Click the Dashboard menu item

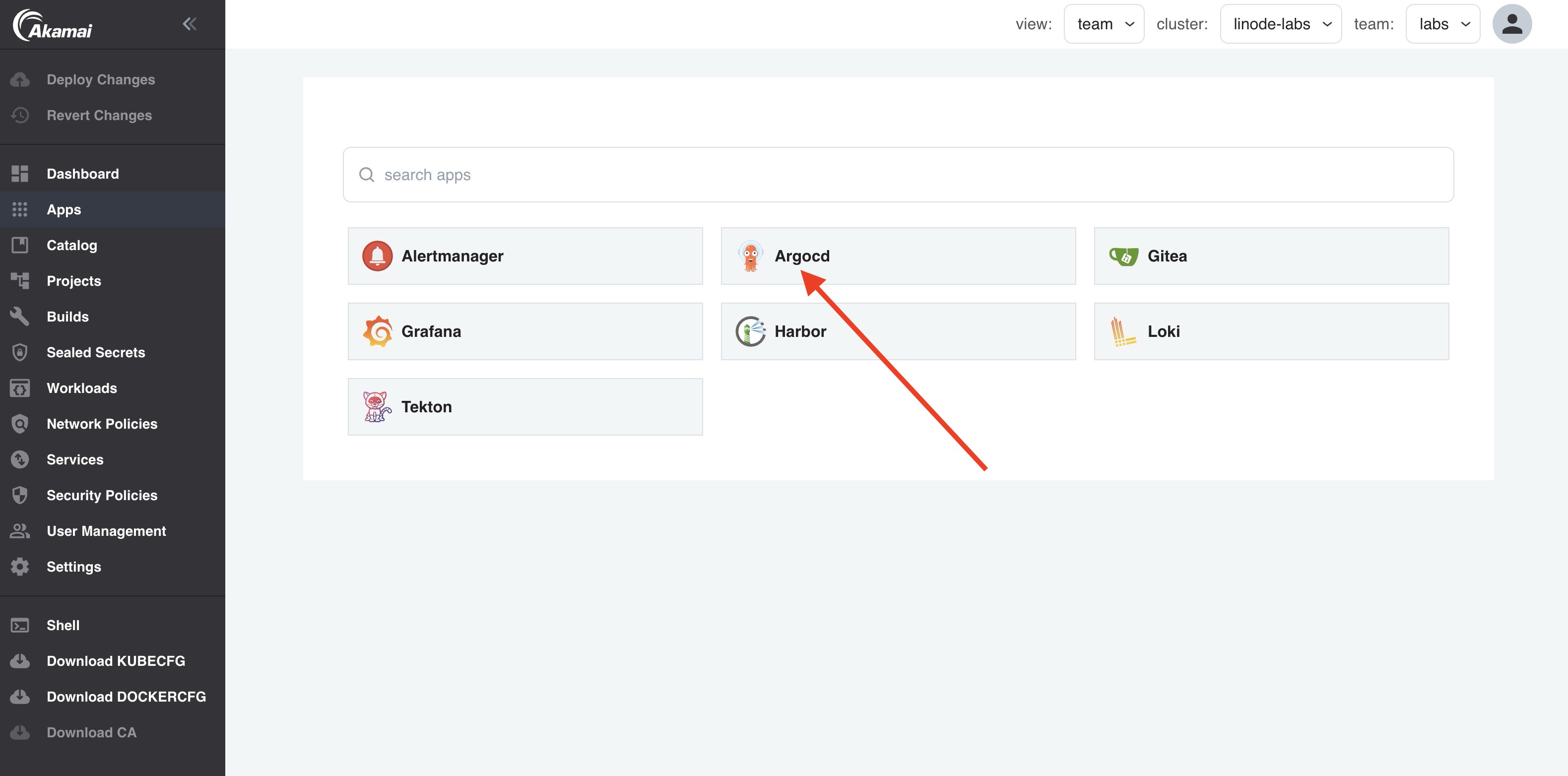click(x=82, y=172)
